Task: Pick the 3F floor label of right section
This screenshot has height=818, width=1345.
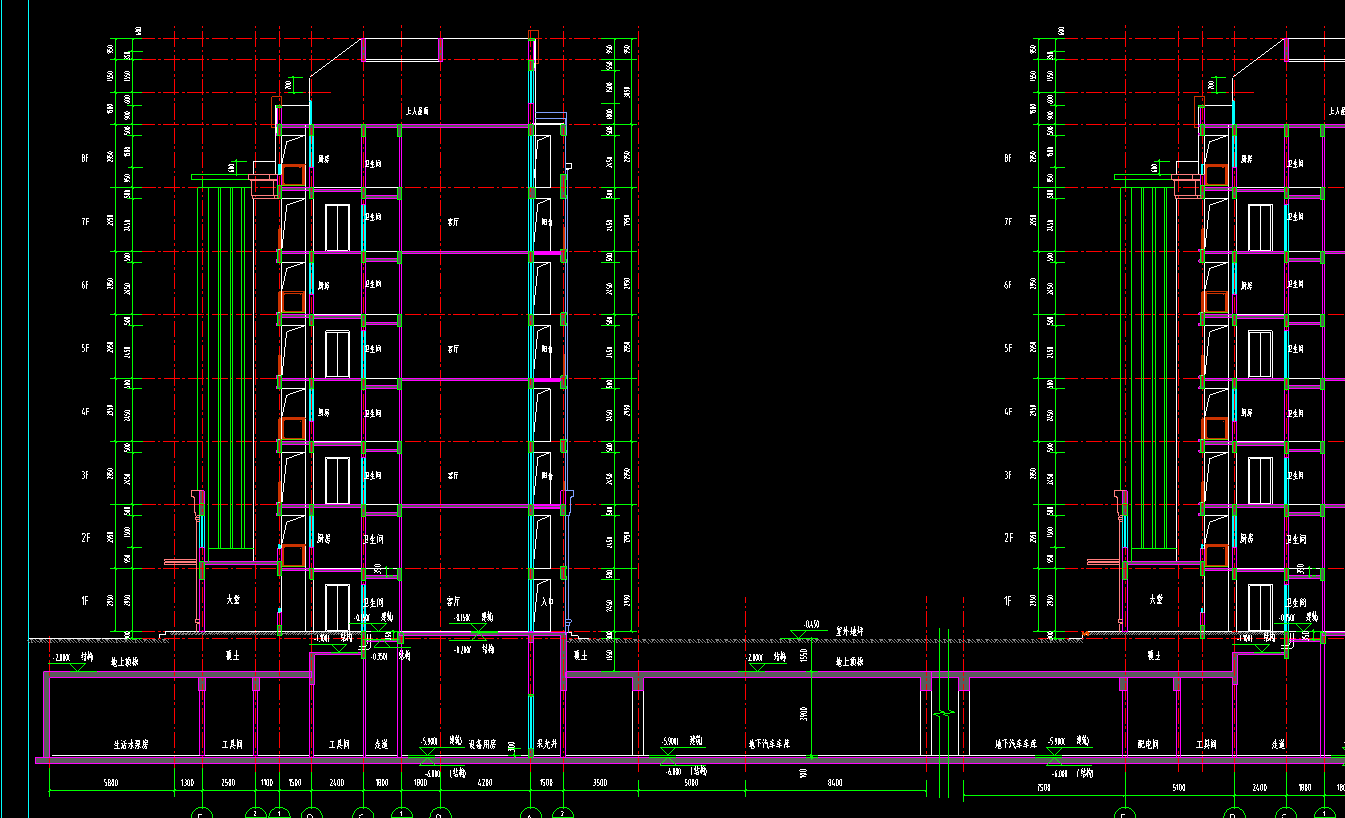Action: pyautogui.click(x=1007, y=475)
